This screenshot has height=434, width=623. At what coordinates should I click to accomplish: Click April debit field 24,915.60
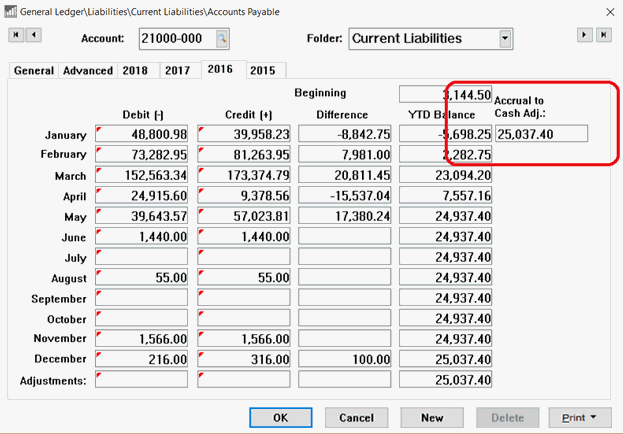click(141, 196)
